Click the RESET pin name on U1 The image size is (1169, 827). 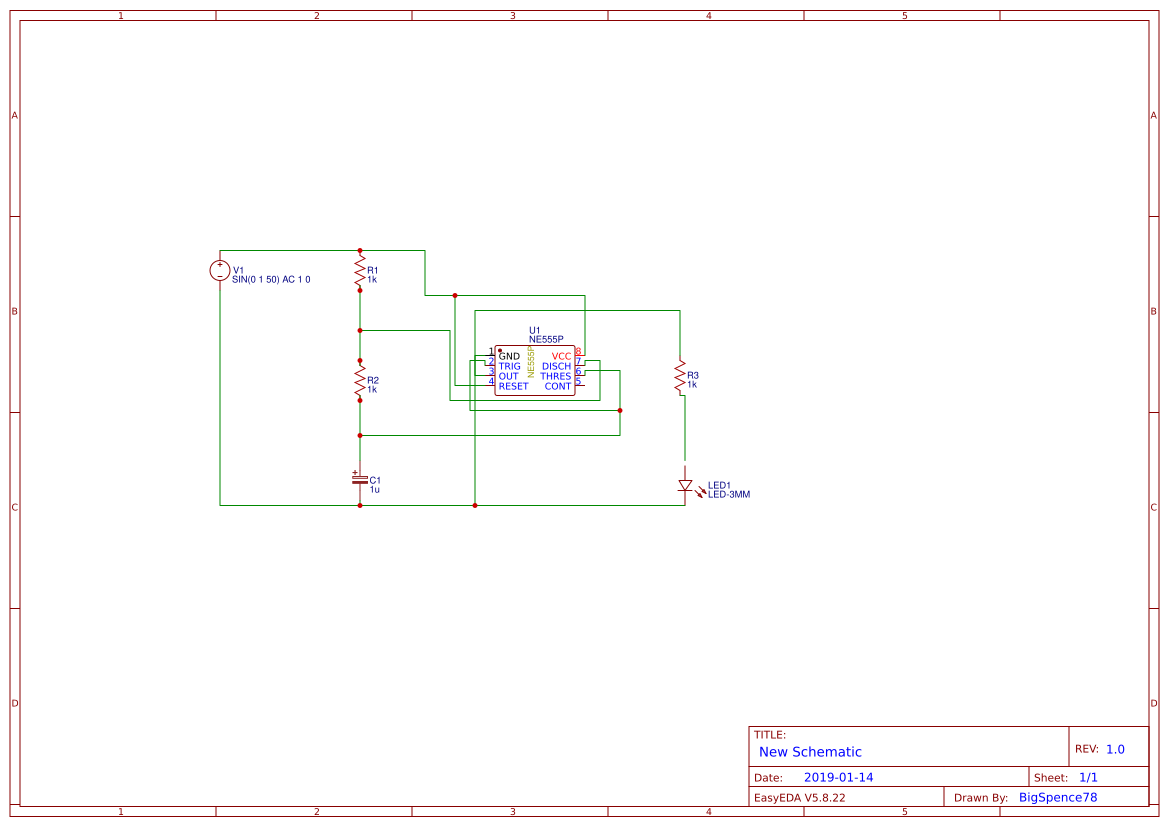pyautogui.click(x=514, y=386)
